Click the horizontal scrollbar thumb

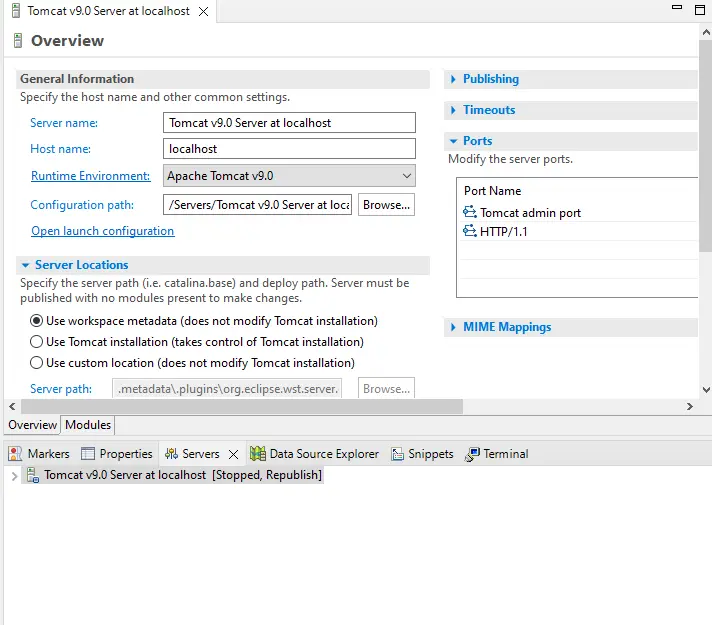coord(242,406)
